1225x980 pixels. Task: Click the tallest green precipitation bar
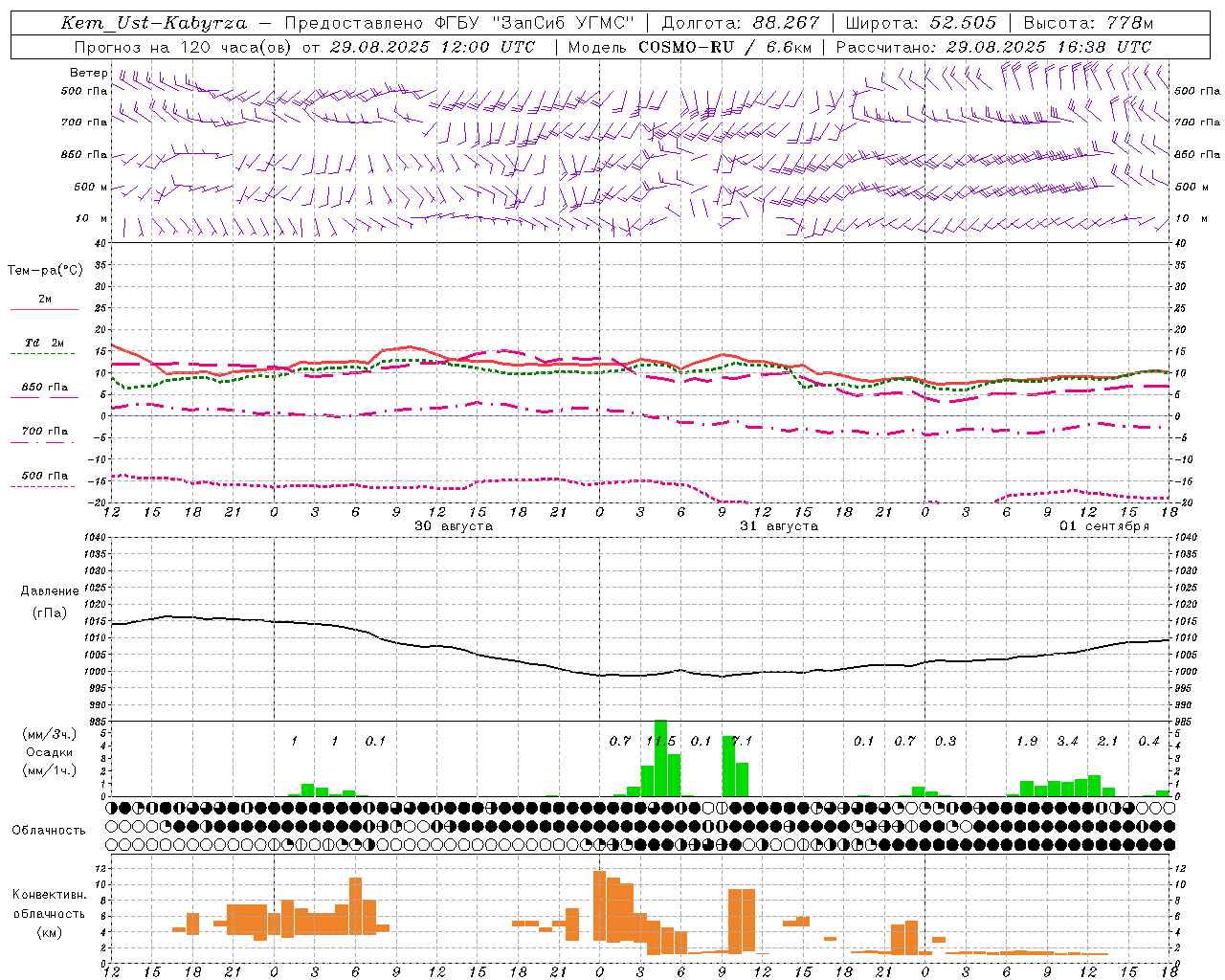tap(660, 758)
